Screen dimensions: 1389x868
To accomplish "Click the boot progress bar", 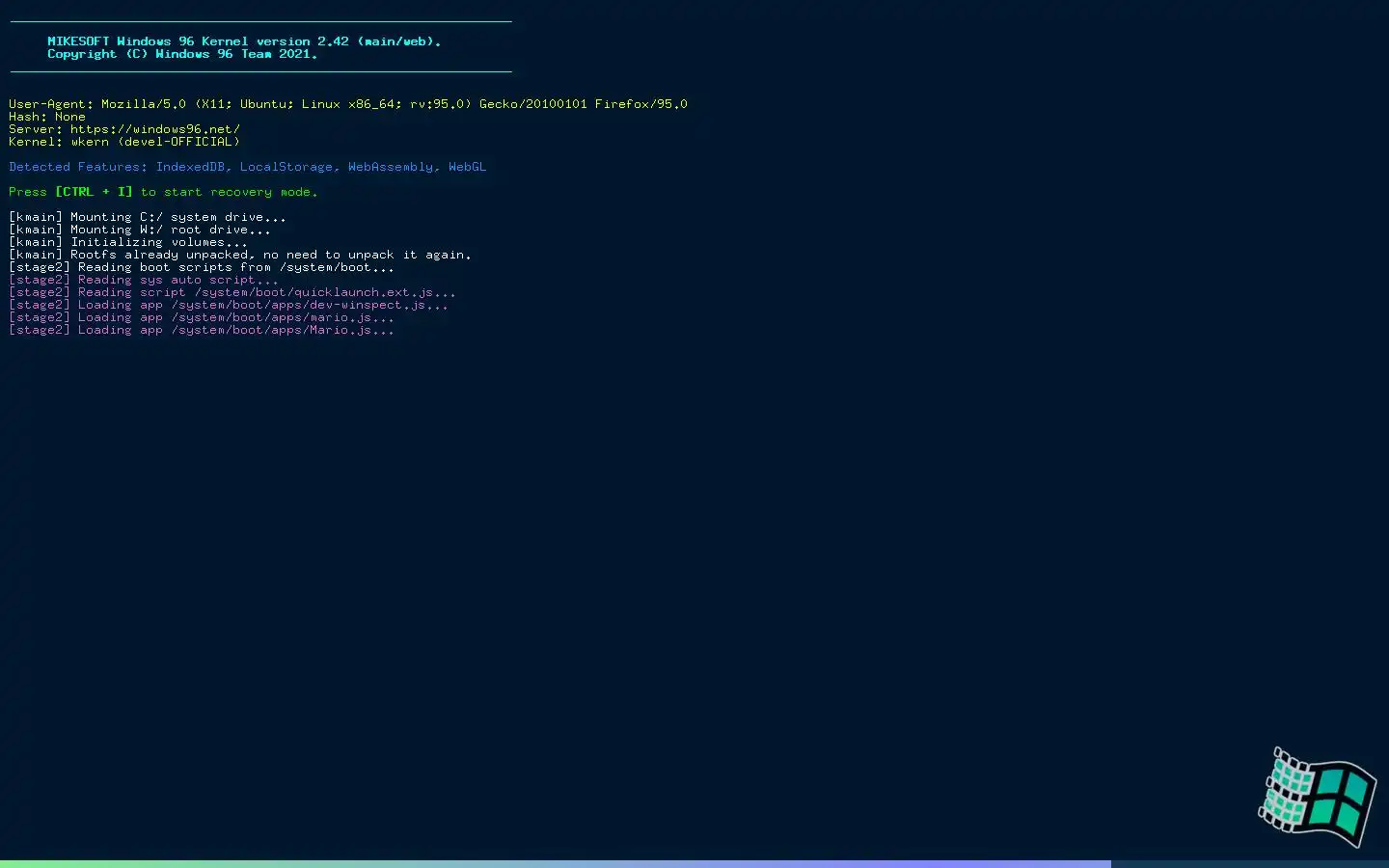I will [694, 864].
